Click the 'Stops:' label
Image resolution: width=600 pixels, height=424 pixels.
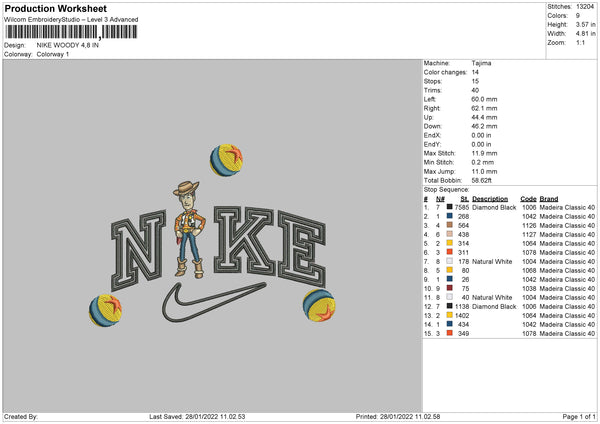click(x=433, y=81)
